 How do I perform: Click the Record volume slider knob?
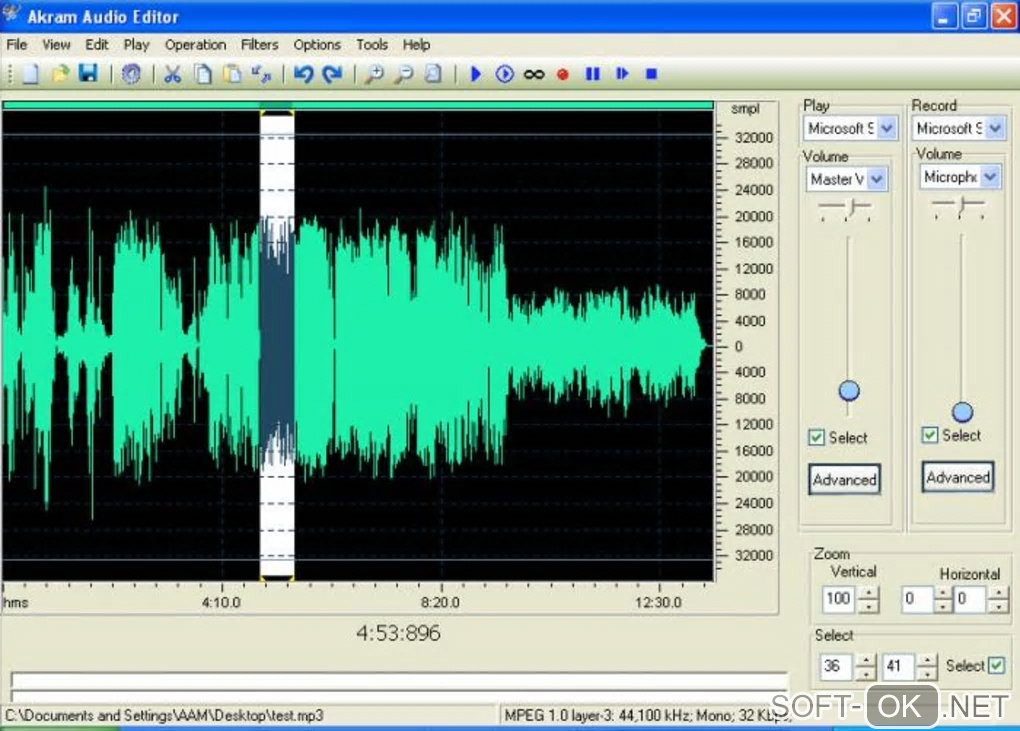tap(962, 412)
